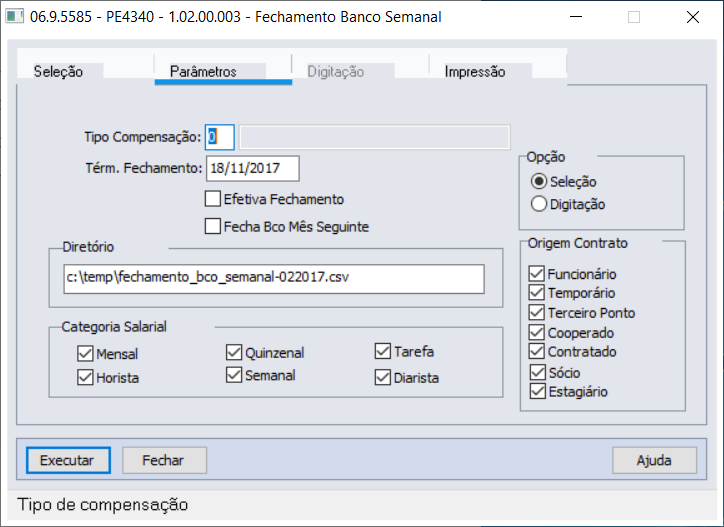This screenshot has width=724, height=527.
Task: Open Ajuda help button
Action: (654, 460)
